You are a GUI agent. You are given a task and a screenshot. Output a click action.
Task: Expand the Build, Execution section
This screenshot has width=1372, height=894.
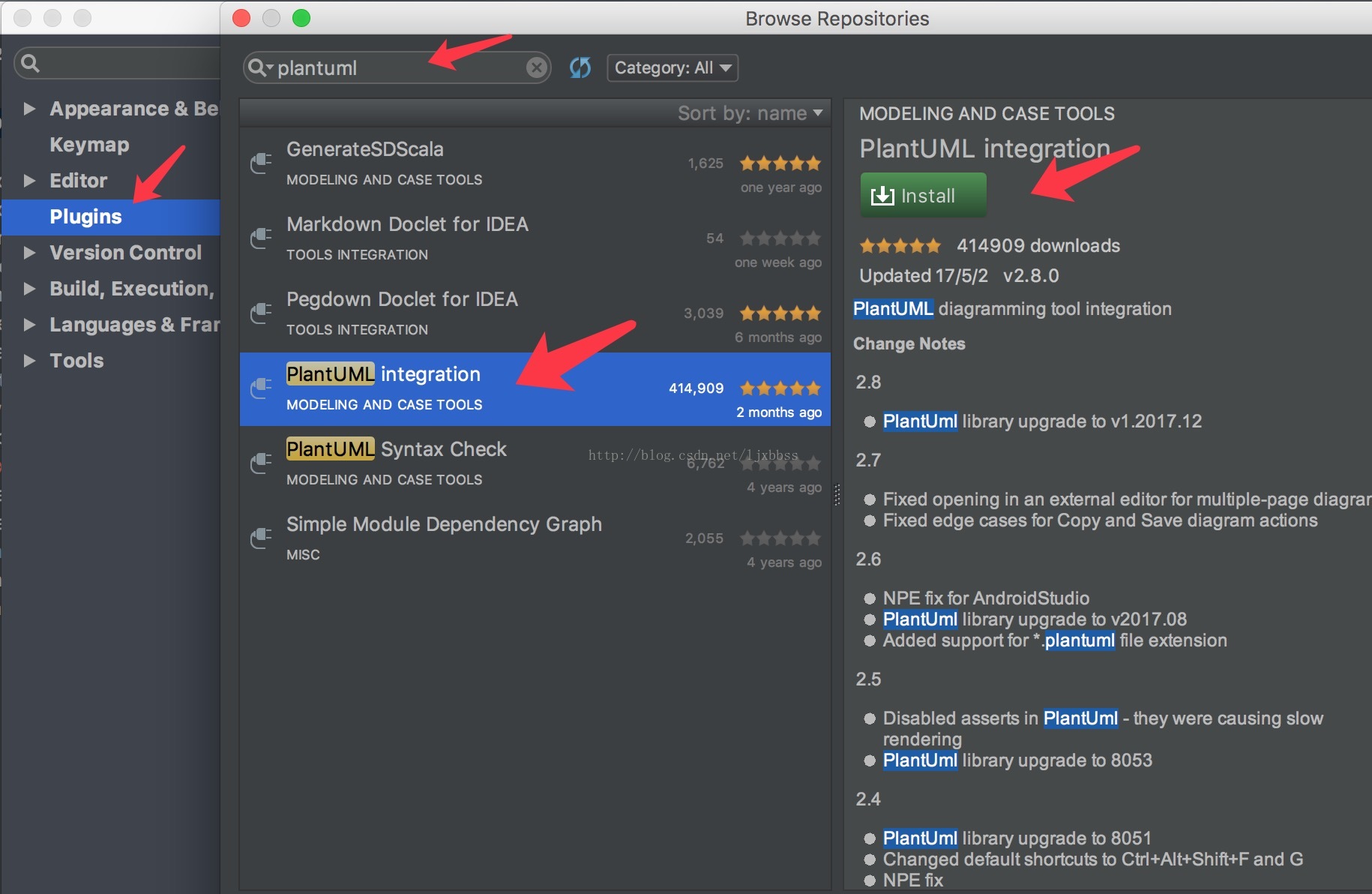(29, 289)
